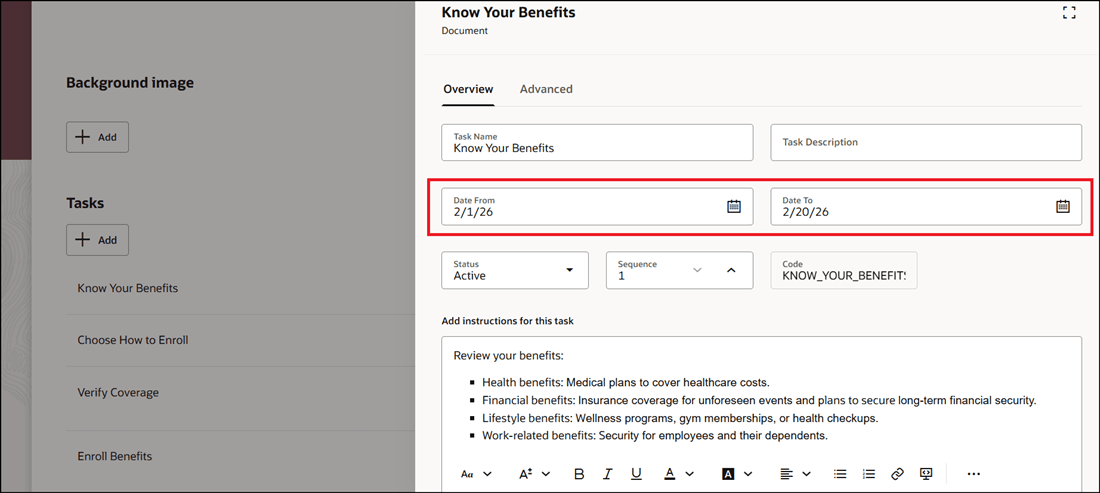
Task: Insert a numbered list
Action: [x=869, y=473]
